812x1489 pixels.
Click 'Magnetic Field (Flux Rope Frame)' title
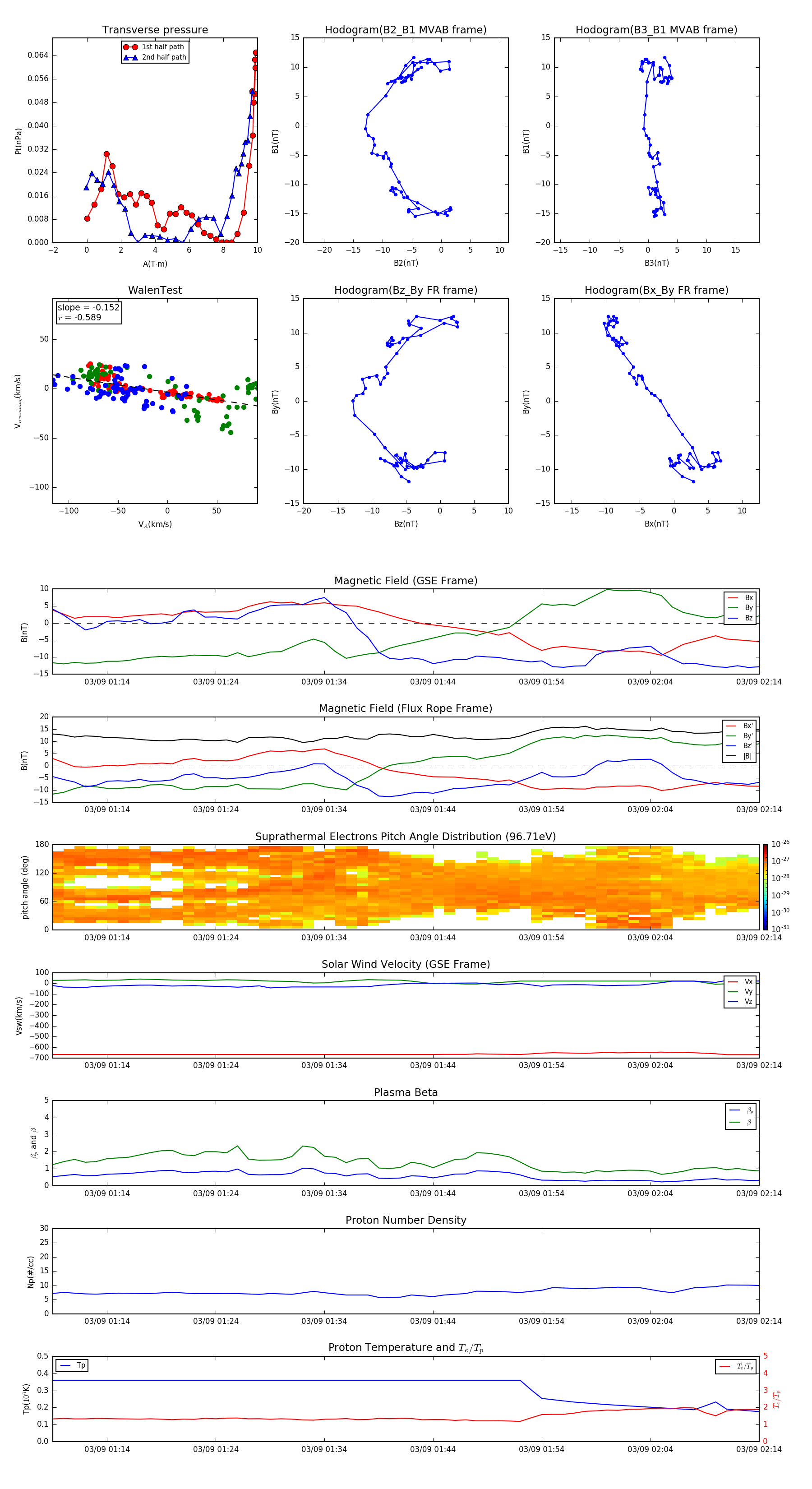pyautogui.click(x=406, y=709)
